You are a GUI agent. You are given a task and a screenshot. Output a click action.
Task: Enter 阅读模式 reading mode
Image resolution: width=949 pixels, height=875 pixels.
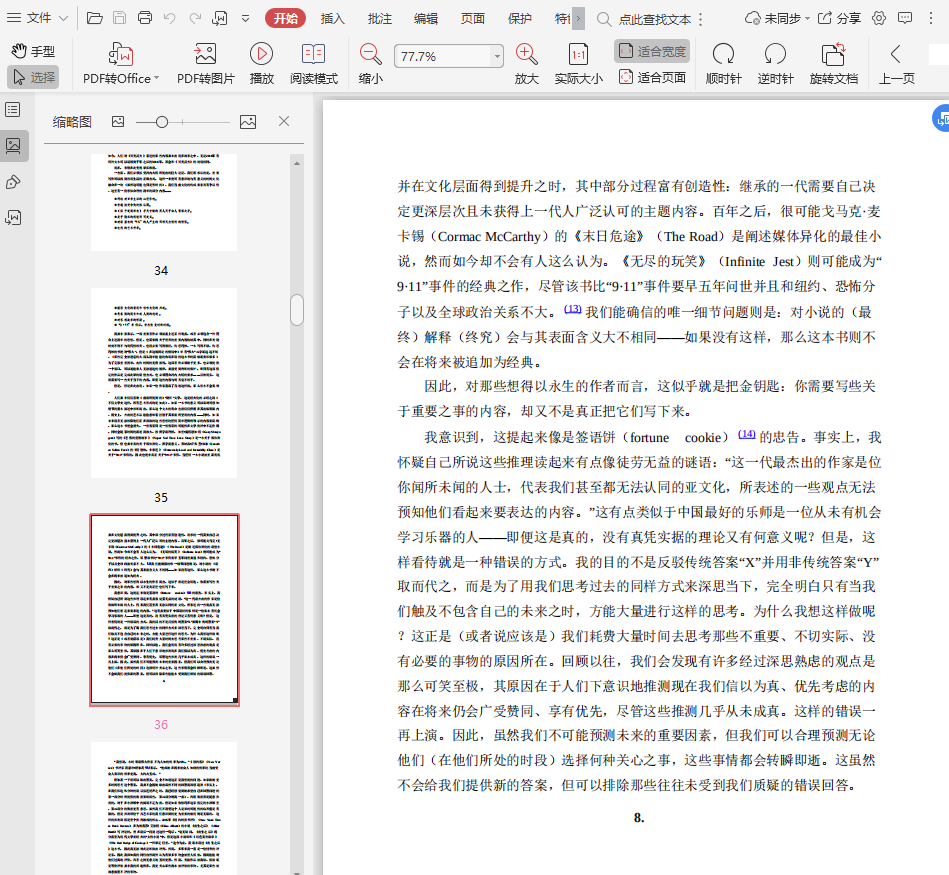pyautogui.click(x=314, y=64)
